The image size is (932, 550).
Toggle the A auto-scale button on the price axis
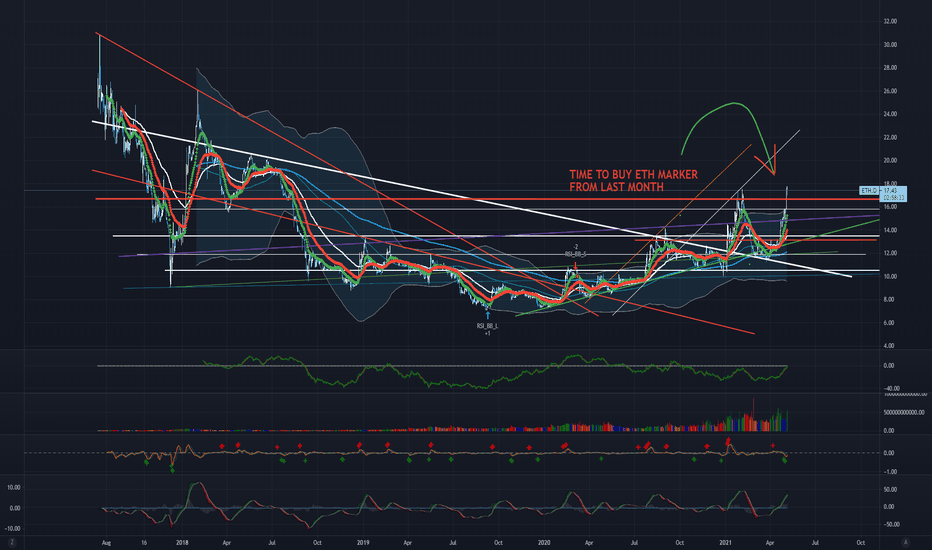(905, 542)
